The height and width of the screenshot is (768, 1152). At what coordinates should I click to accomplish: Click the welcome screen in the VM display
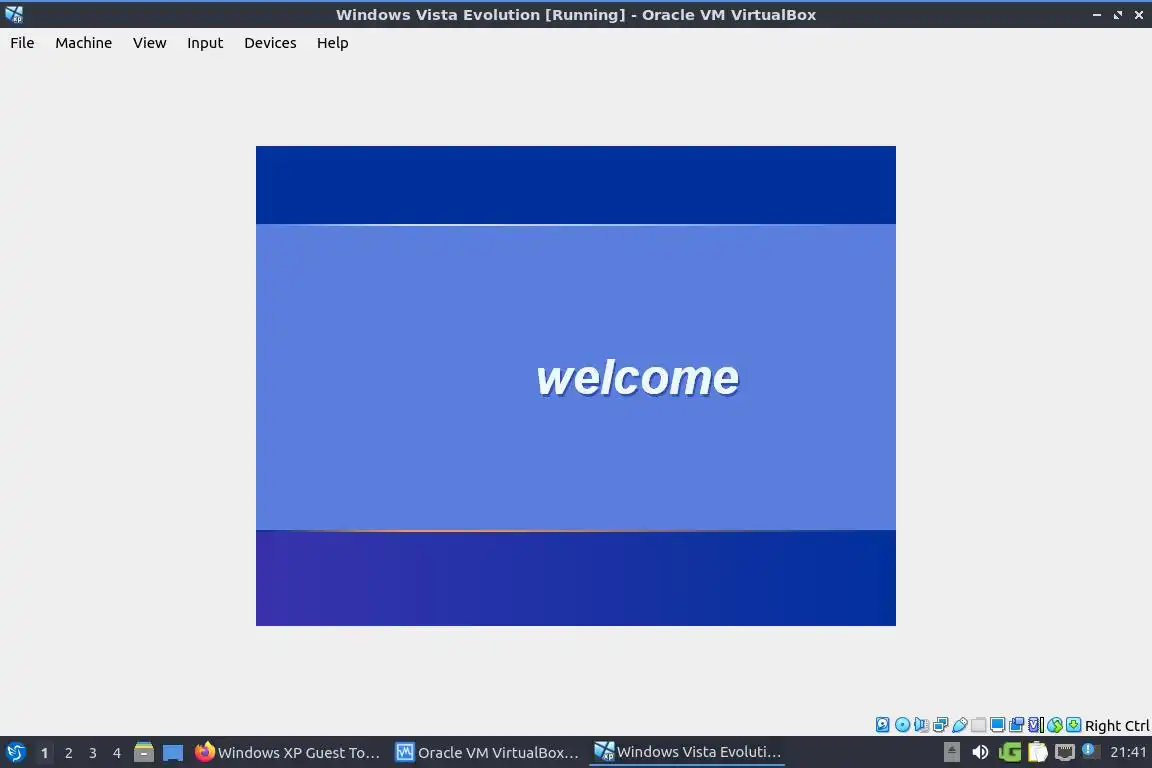pos(575,386)
